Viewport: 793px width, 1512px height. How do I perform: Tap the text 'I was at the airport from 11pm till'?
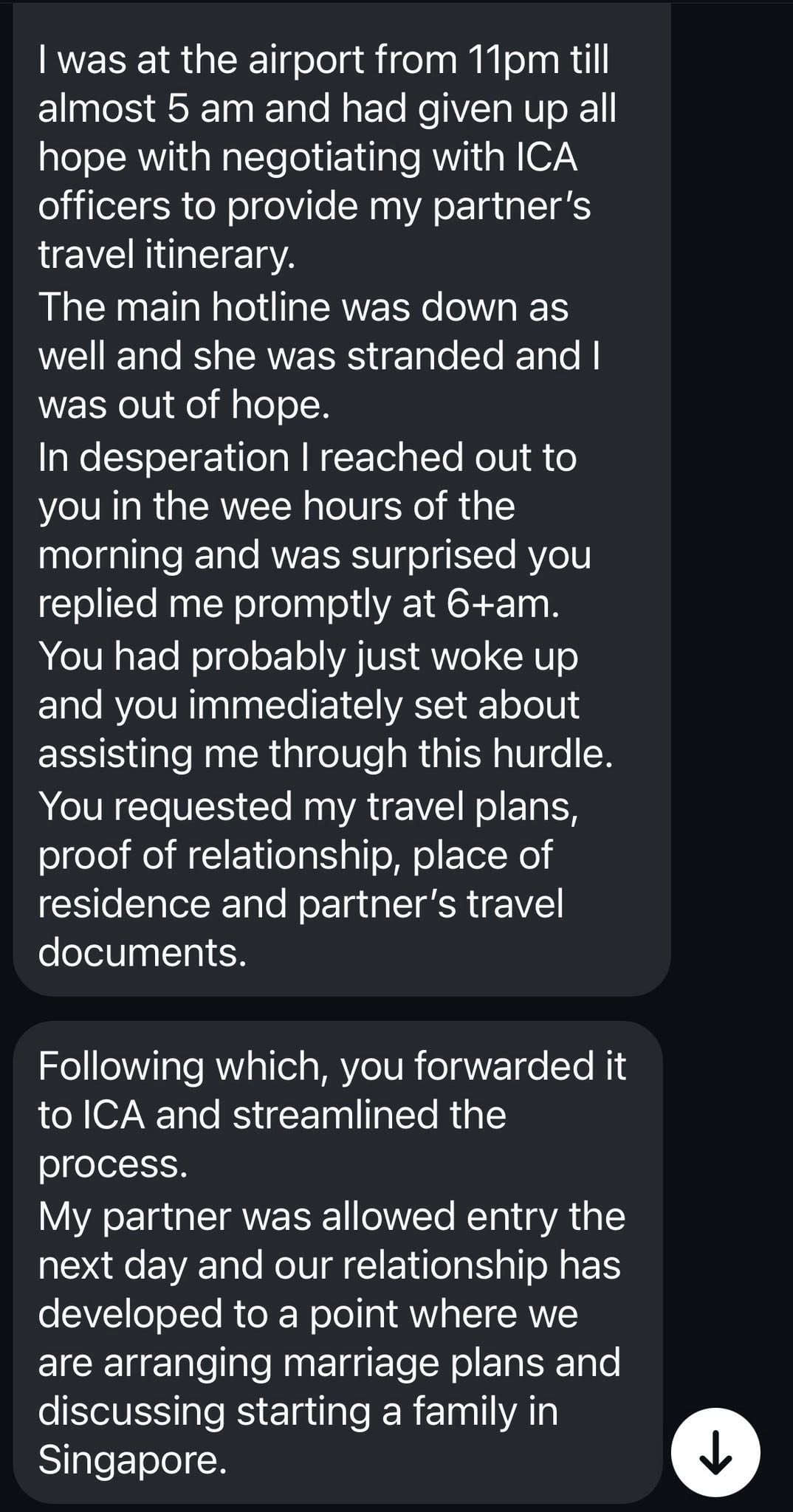click(323, 58)
